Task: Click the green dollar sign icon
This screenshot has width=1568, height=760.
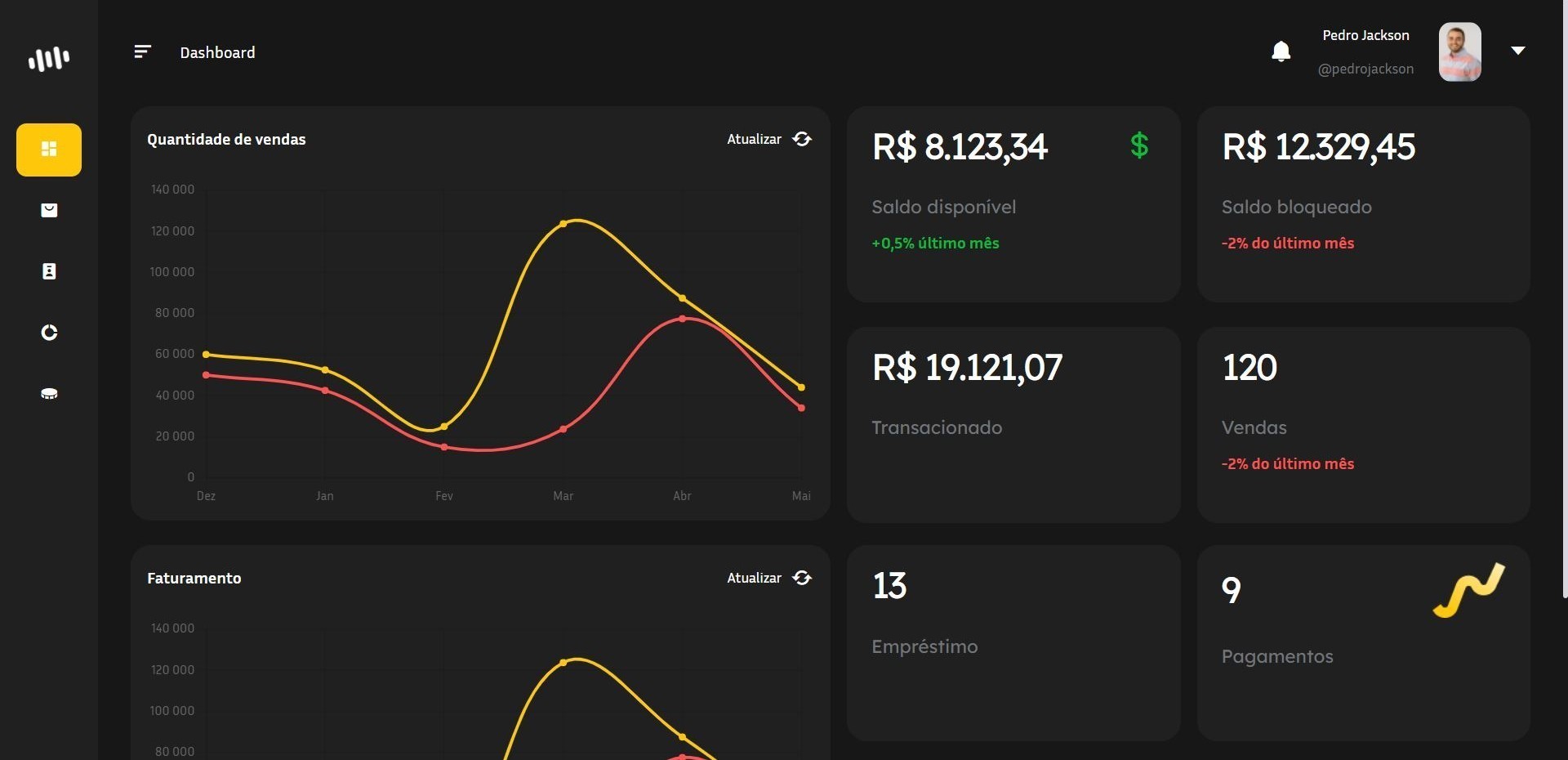Action: 1139,145
